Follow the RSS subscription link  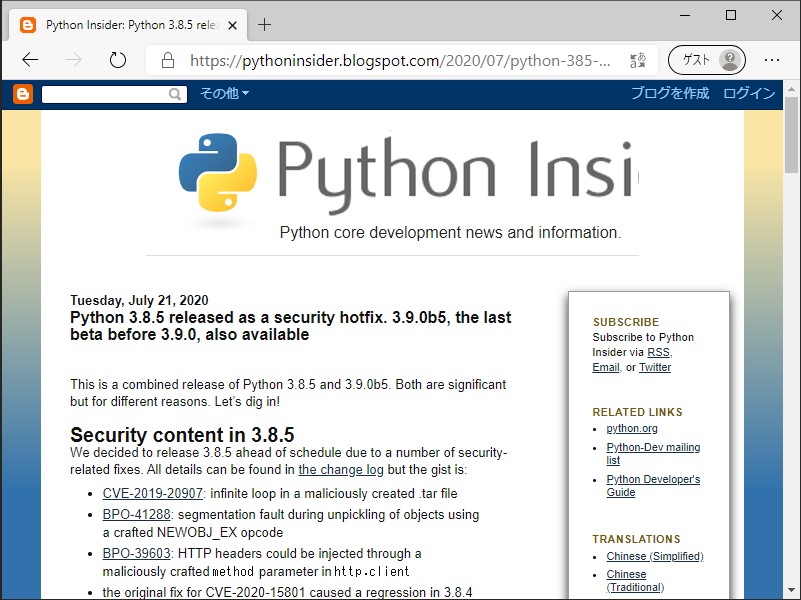[657, 352]
